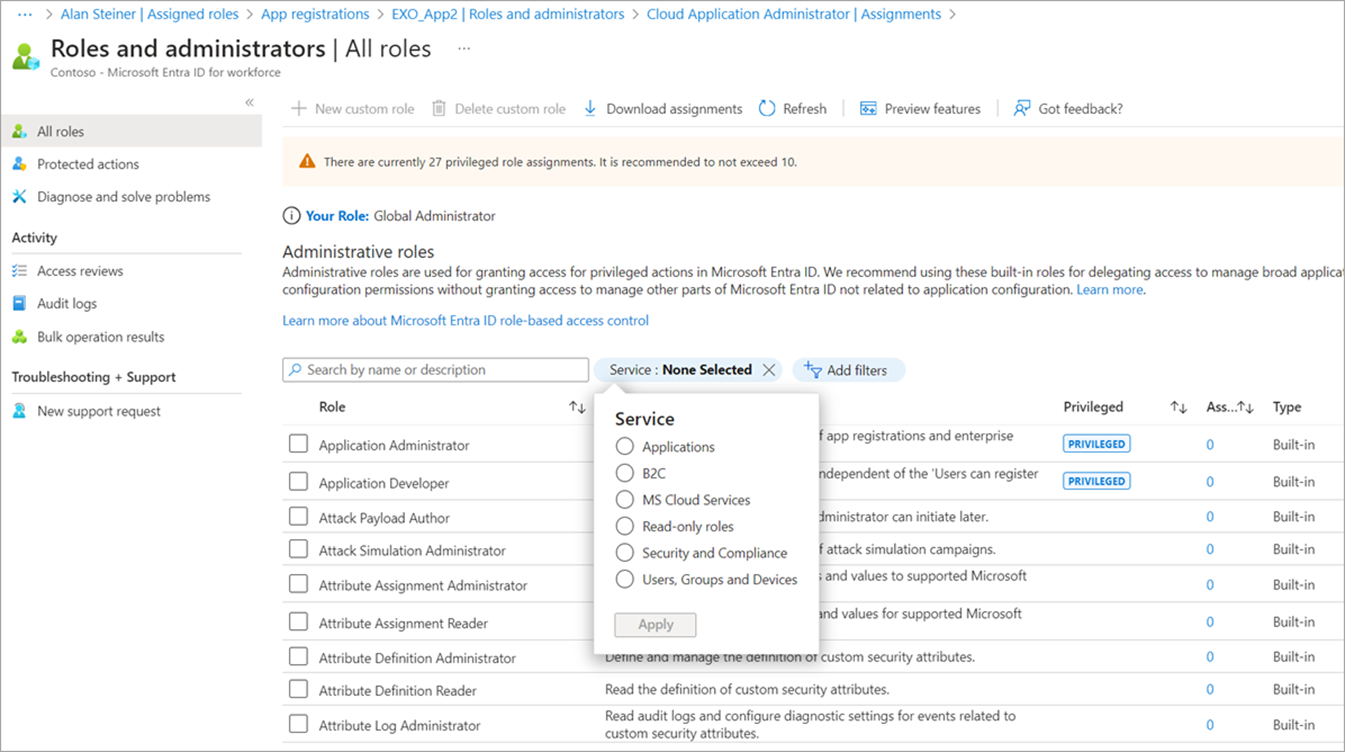Select Access reviews in the Activity section
Viewport: 1345px width, 752px height.
pos(80,270)
